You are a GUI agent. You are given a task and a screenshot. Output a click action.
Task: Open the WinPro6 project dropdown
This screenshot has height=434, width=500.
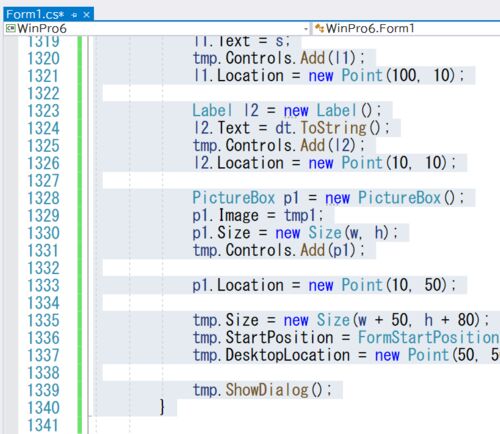[x=306, y=29]
